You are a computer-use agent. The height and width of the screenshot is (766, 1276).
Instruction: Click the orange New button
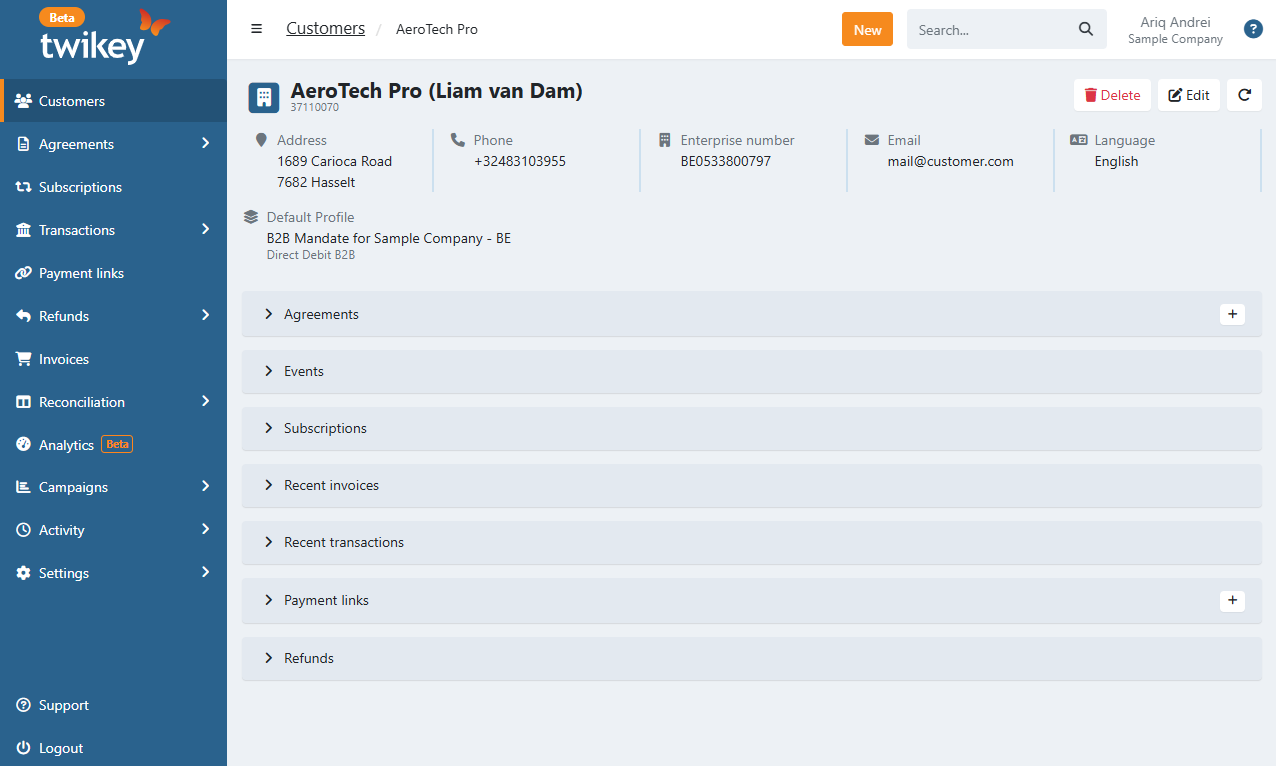tap(867, 30)
